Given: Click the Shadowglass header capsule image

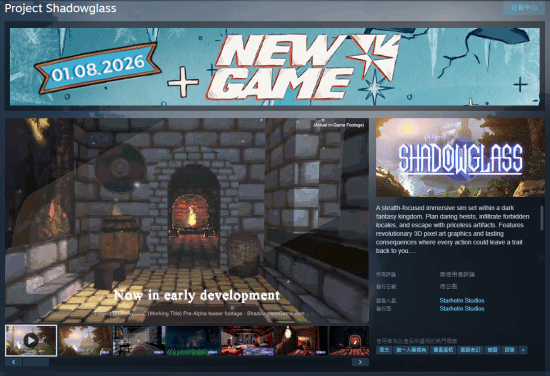Looking at the screenshot, I should [x=460, y=157].
